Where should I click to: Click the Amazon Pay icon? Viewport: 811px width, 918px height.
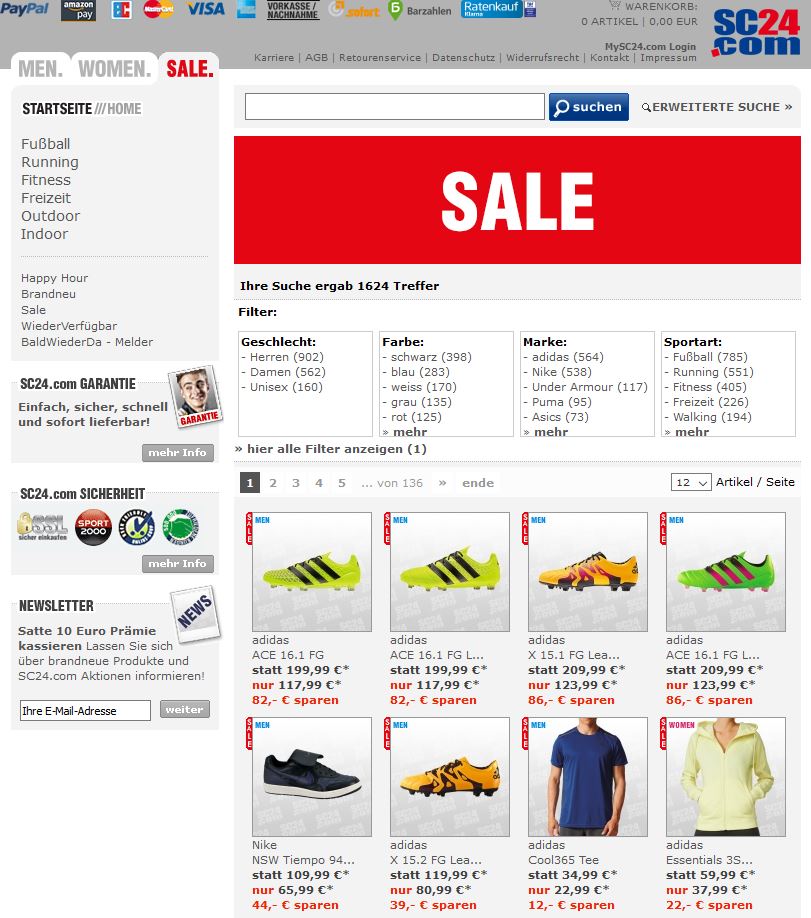coord(78,10)
